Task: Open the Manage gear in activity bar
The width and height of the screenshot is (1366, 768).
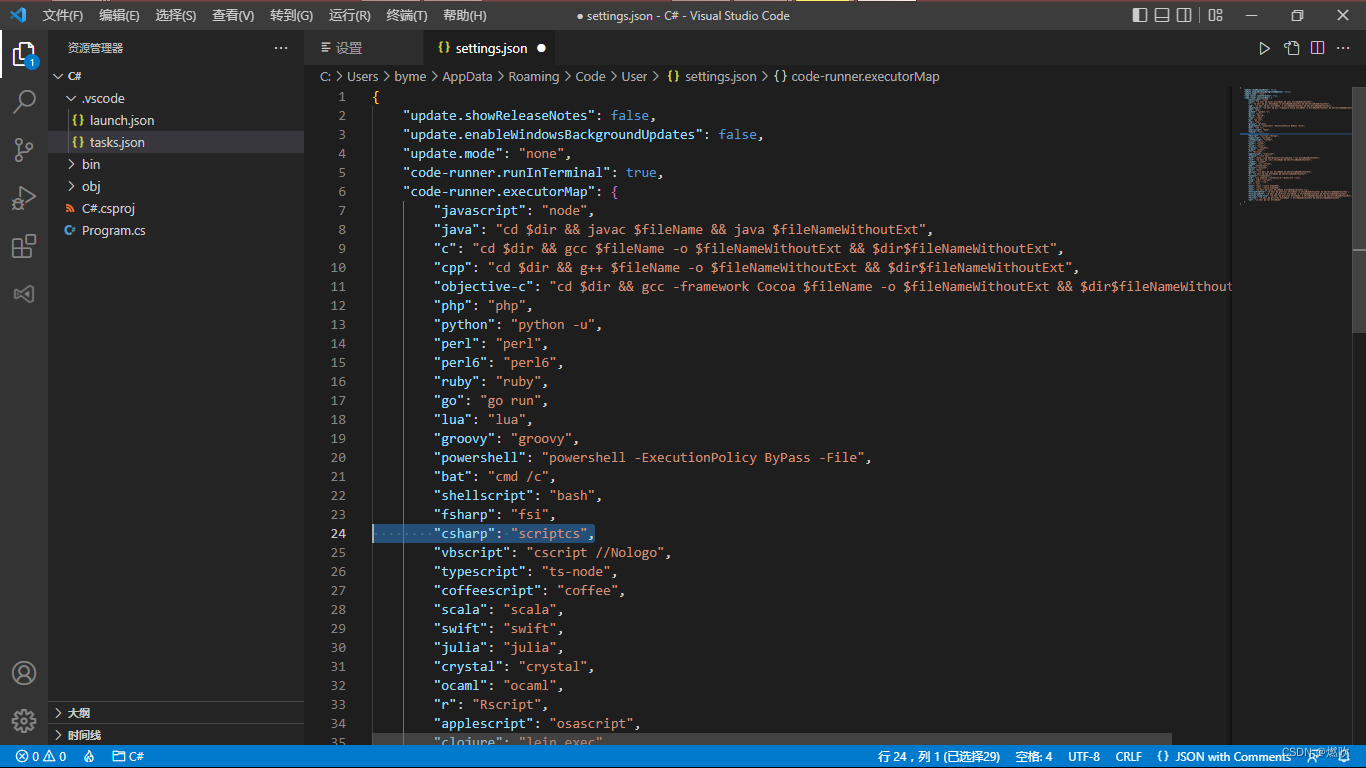Action: click(x=24, y=720)
